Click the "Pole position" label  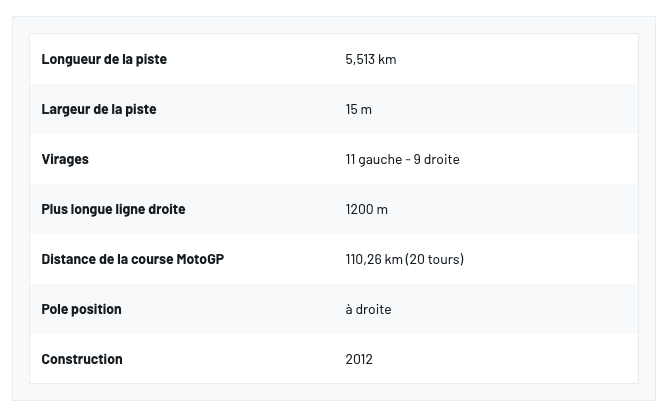pyautogui.click(x=81, y=309)
